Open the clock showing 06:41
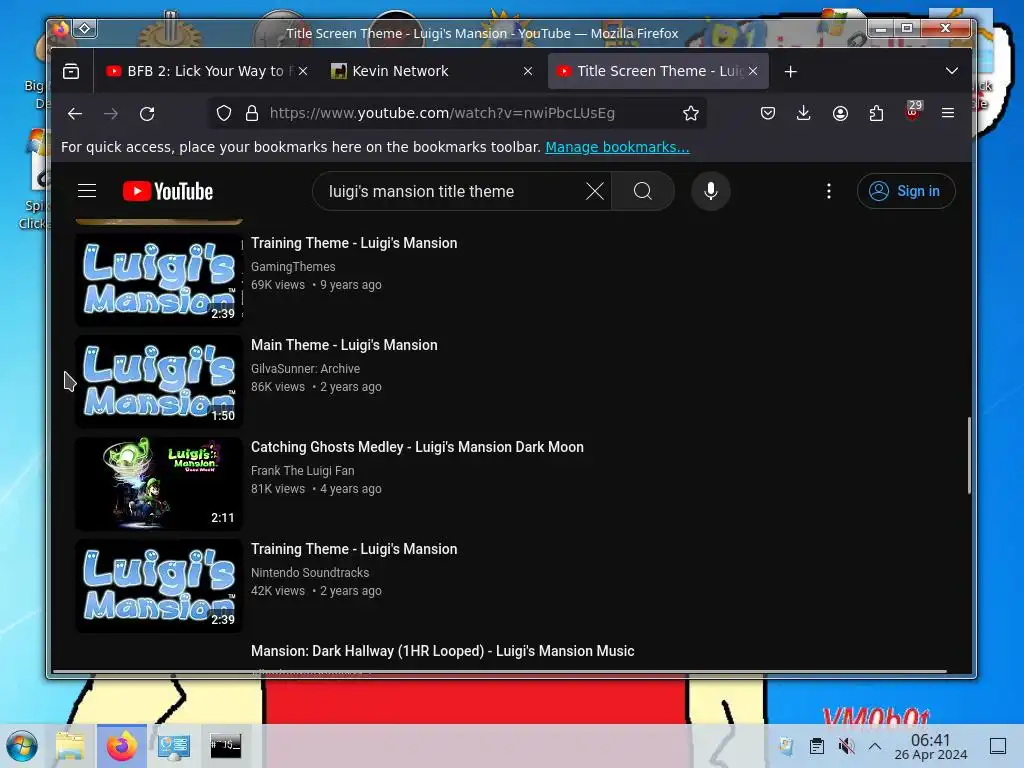The width and height of the screenshot is (1024, 768). [931, 746]
